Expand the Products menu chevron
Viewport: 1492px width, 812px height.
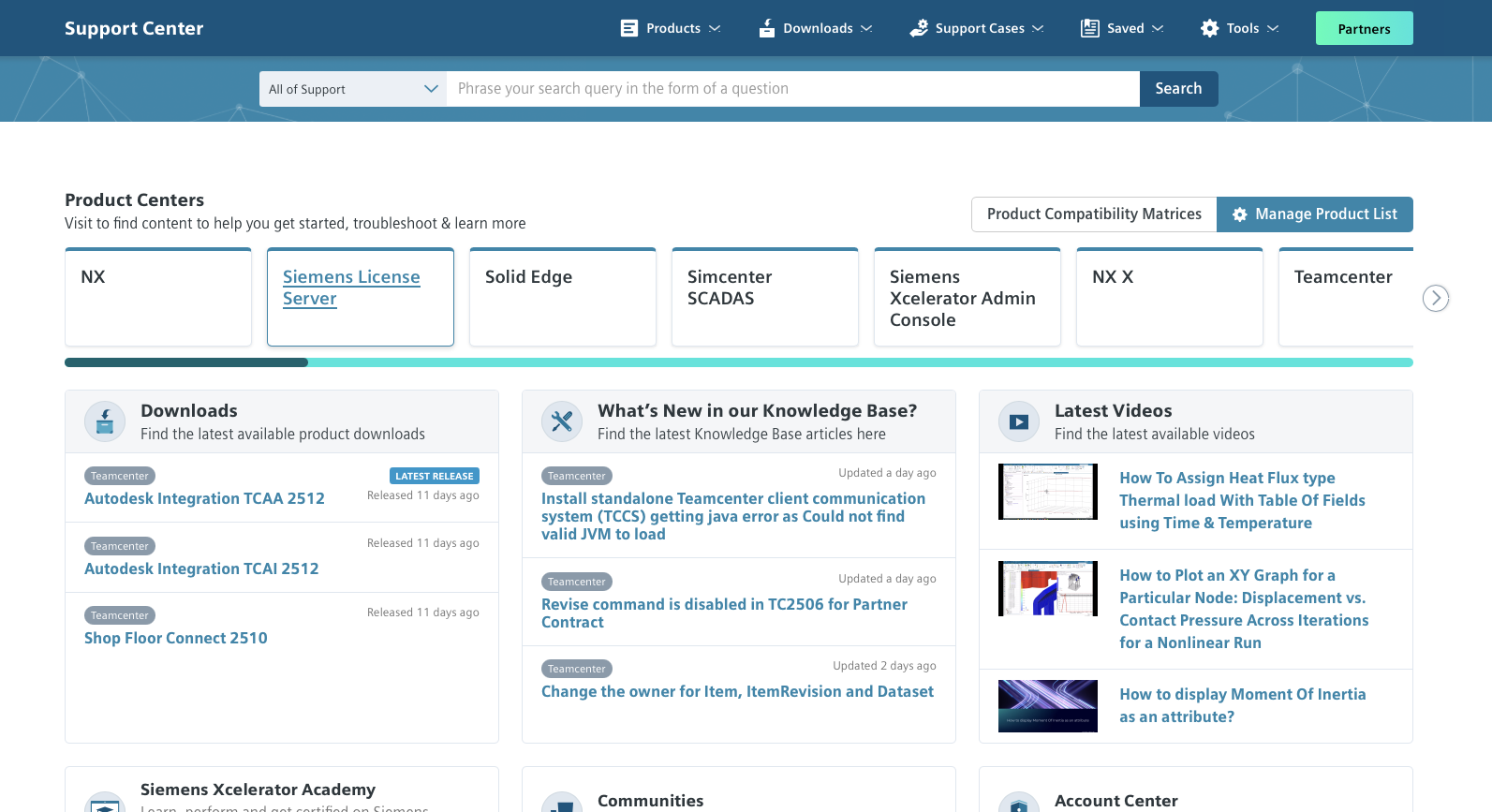pos(715,28)
